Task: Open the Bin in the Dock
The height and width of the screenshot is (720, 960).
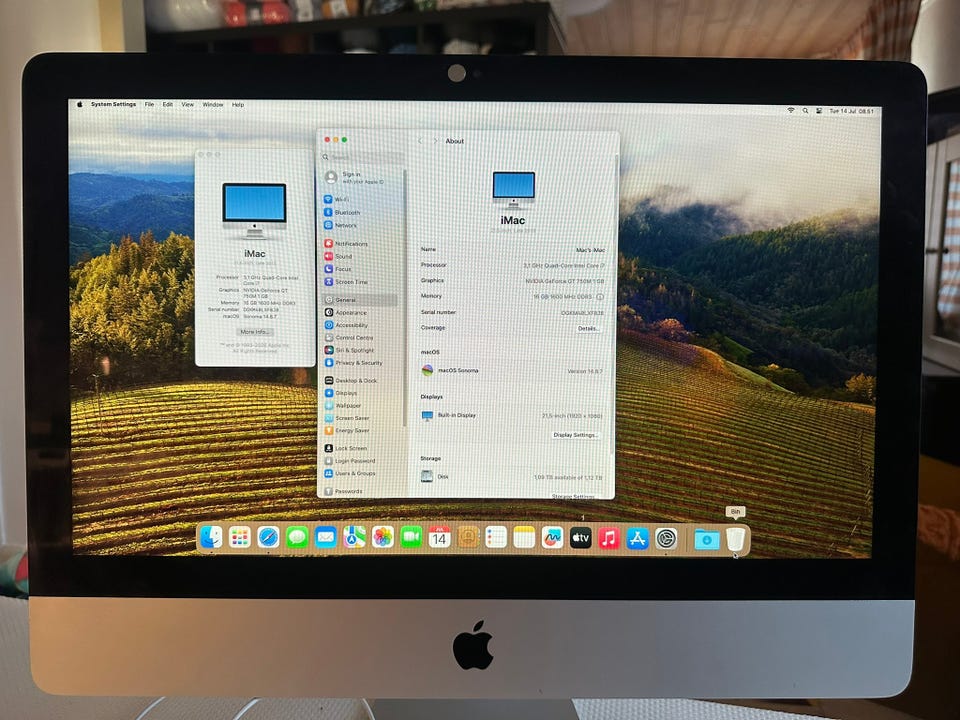Action: click(x=735, y=539)
